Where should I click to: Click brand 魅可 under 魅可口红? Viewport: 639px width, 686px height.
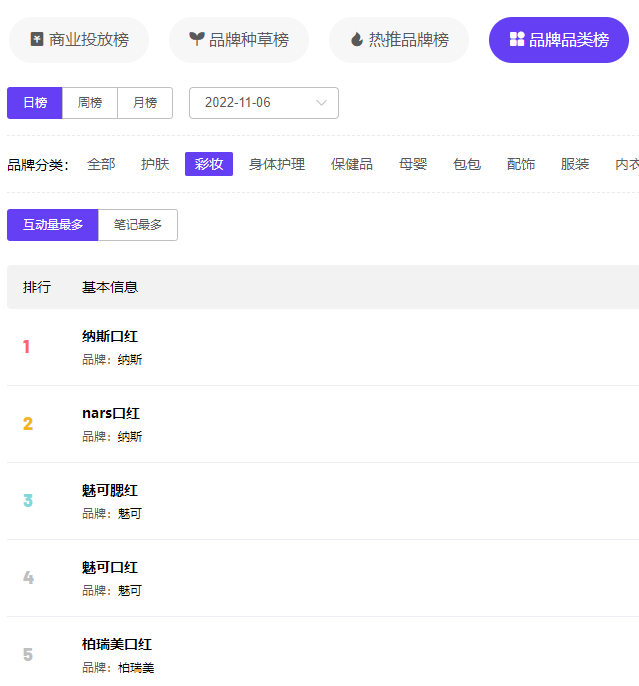[x=130, y=591]
